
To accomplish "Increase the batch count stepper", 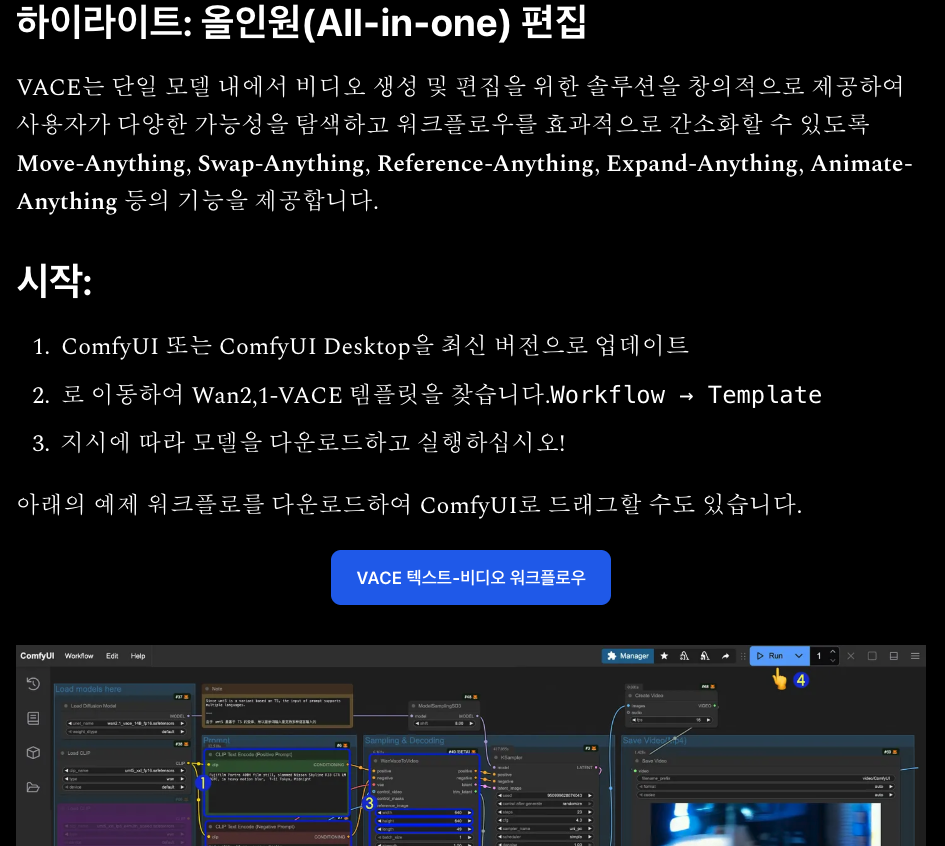I will pos(834,653).
